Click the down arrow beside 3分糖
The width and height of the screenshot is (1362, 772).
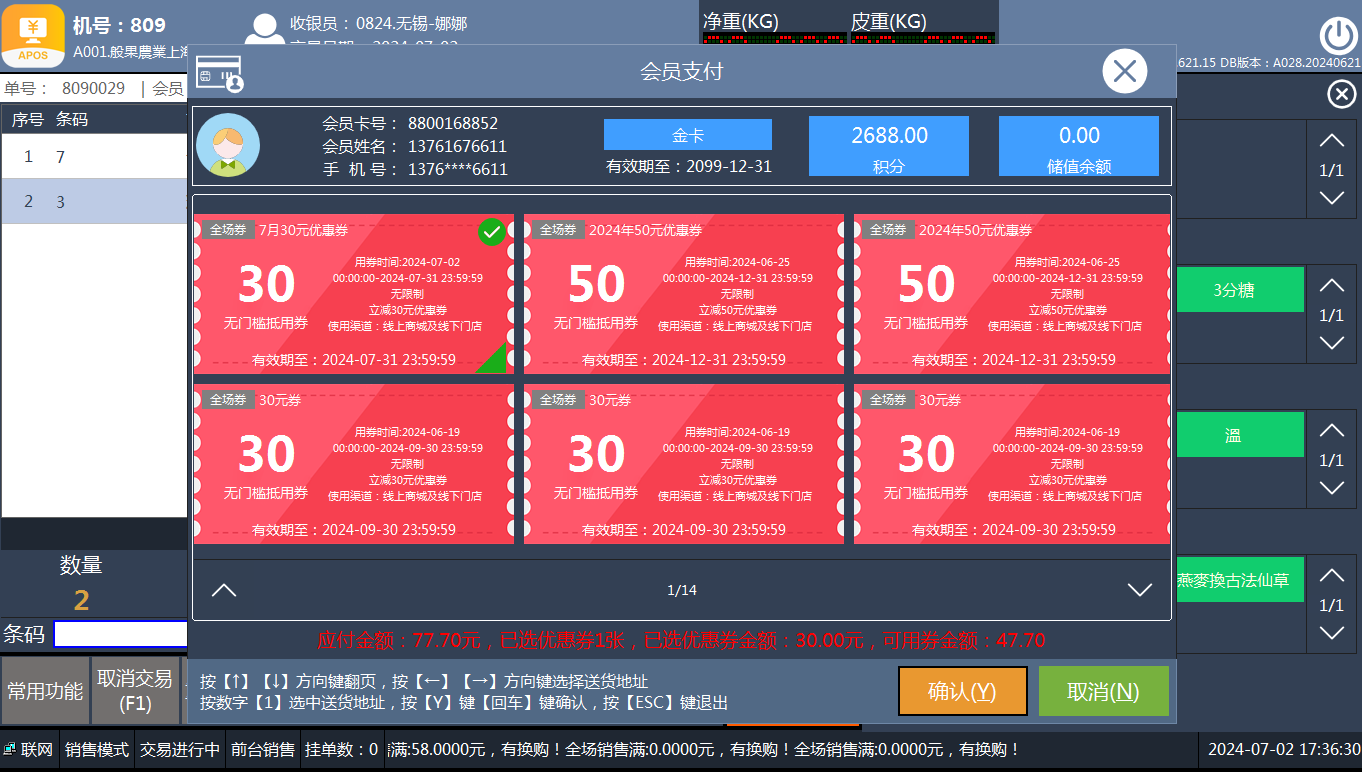point(1331,343)
